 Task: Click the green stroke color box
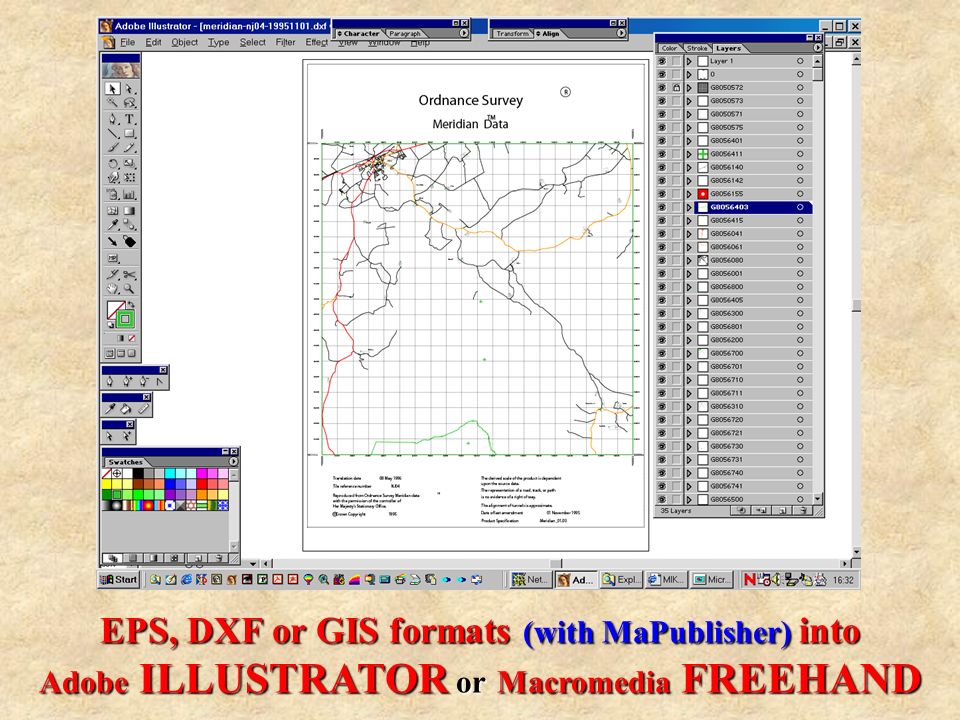click(125, 318)
